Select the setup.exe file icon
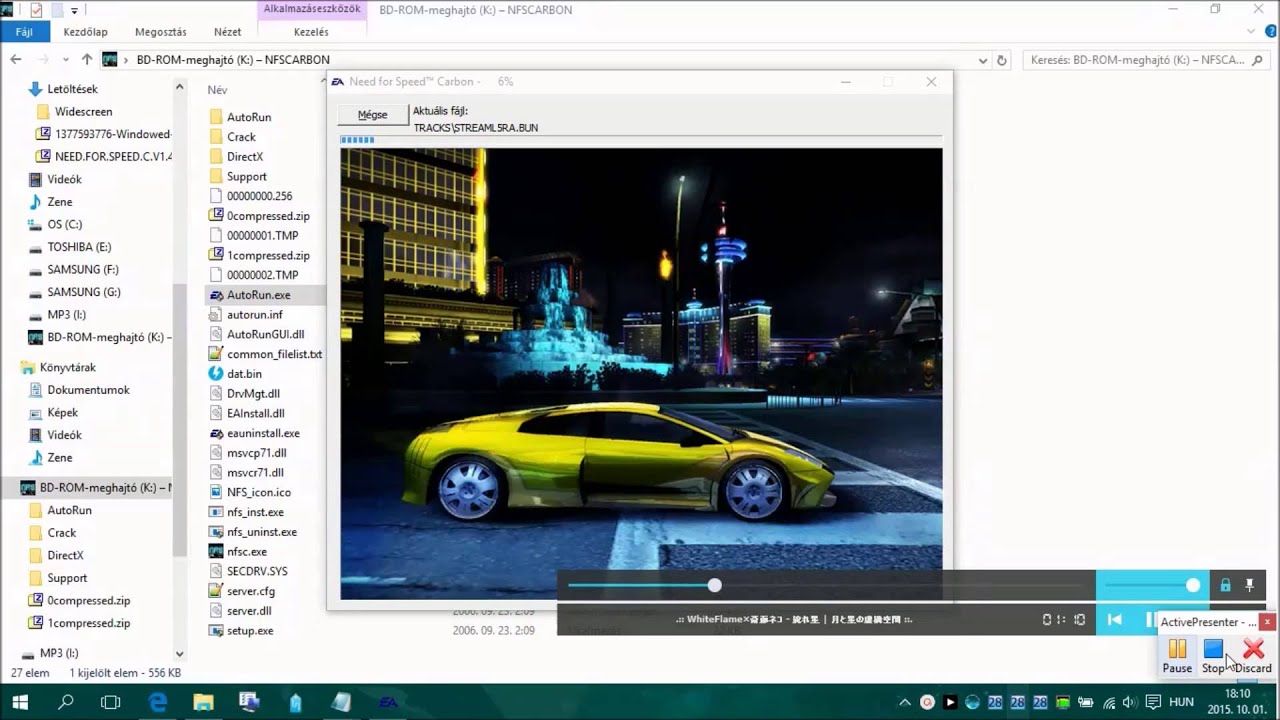Screen dimensions: 1280x720 point(215,631)
